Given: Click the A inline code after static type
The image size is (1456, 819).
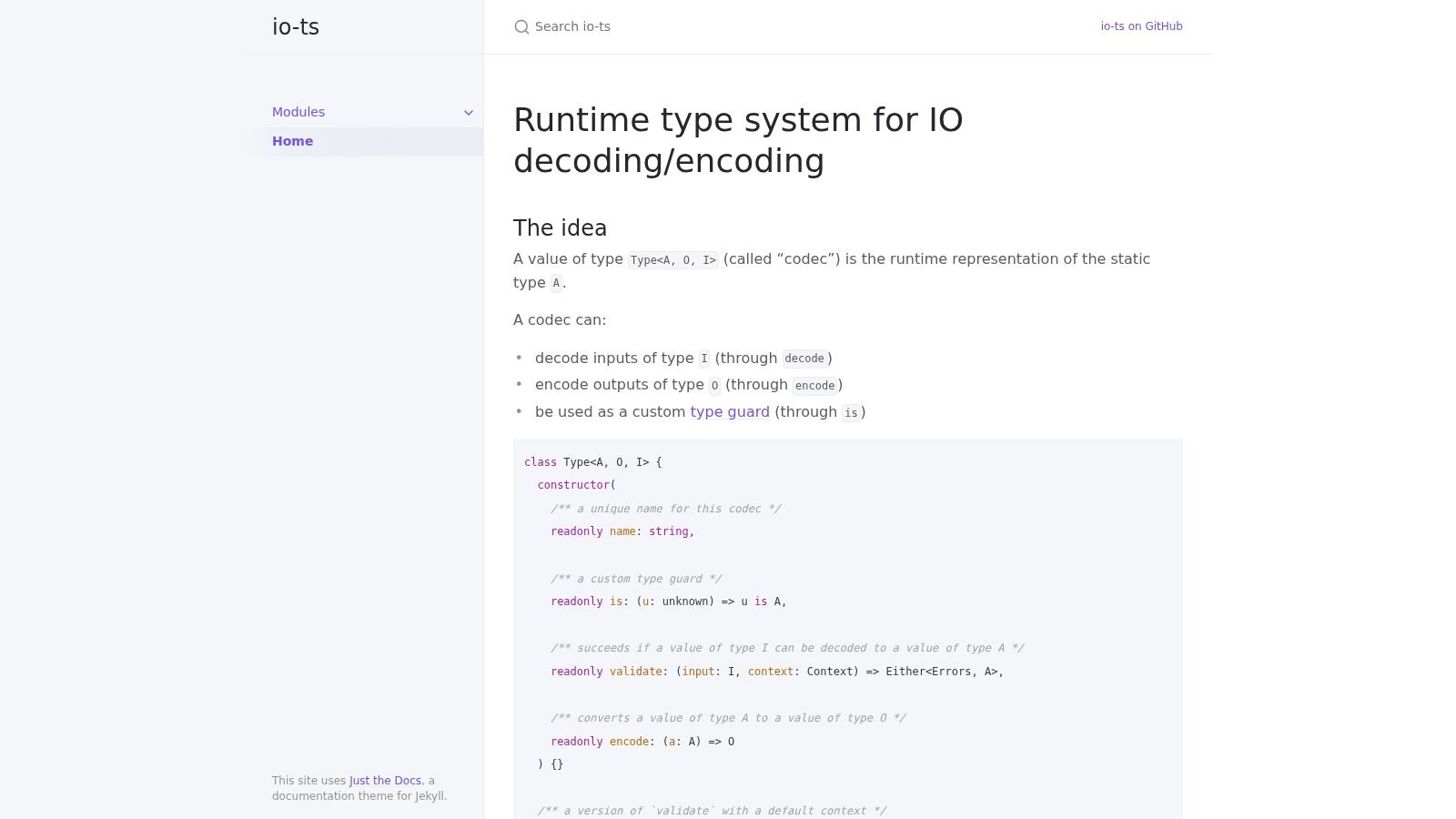Looking at the screenshot, I should tap(555, 283).
